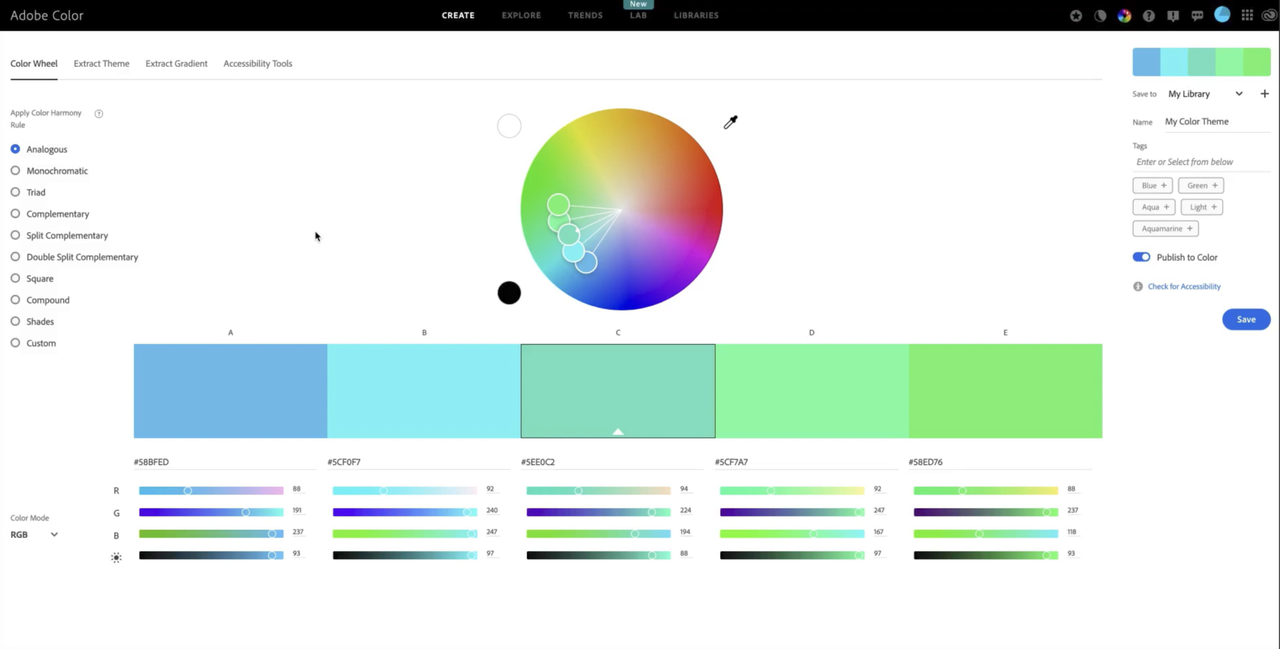Click the hex value #5BBFED
Screen dimensions: 1280x649
coord(151,462)
